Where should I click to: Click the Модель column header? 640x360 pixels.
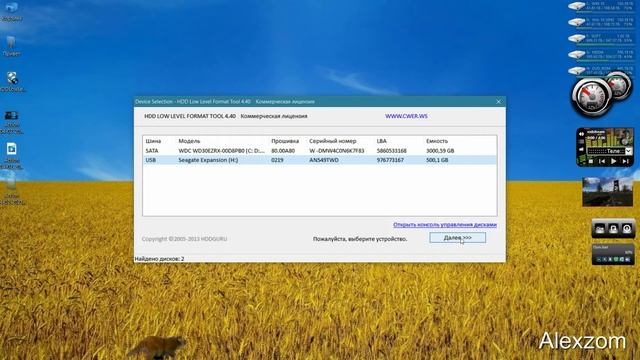[x=189, y=141]
